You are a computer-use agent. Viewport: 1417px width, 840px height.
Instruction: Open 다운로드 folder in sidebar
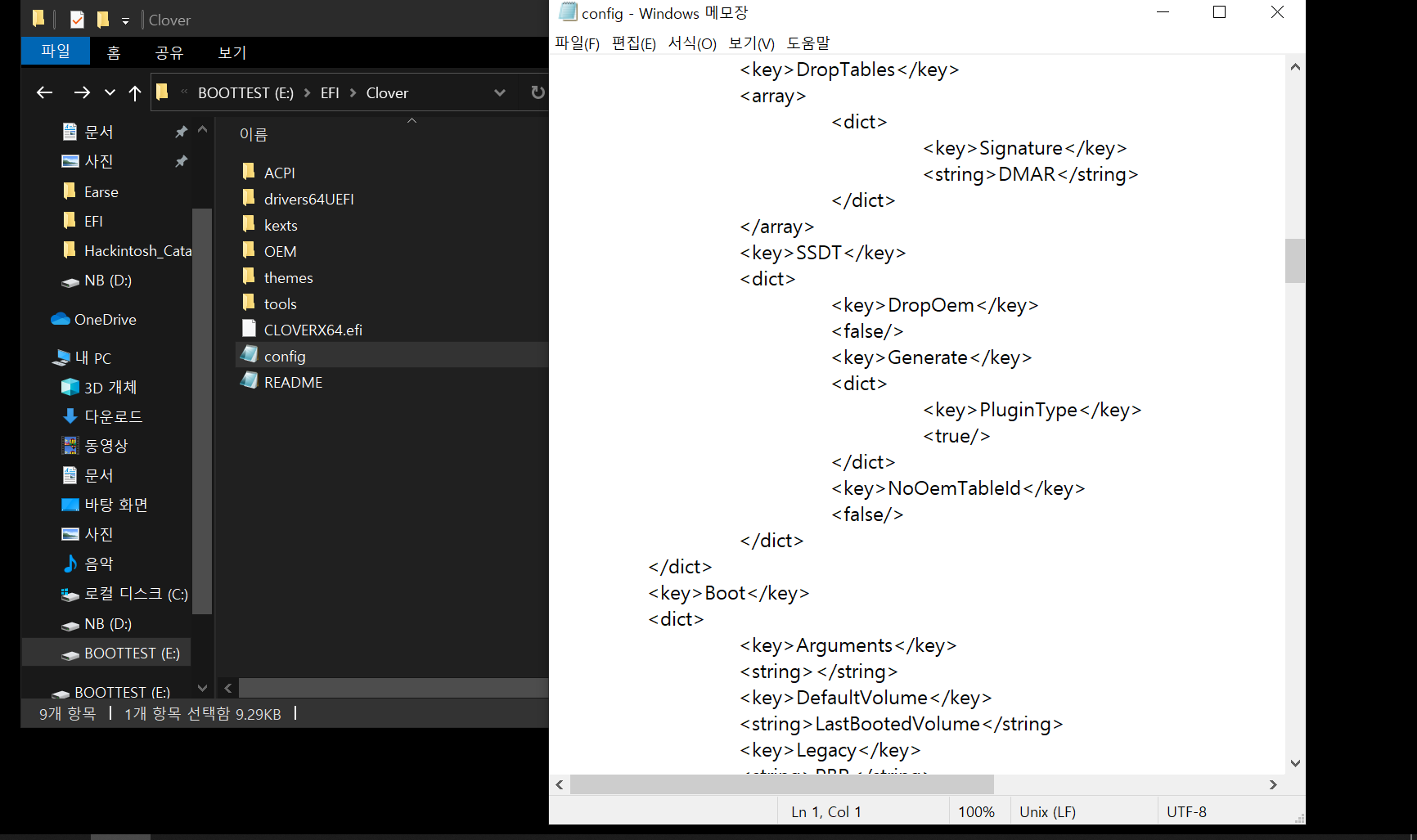(113, 416)
